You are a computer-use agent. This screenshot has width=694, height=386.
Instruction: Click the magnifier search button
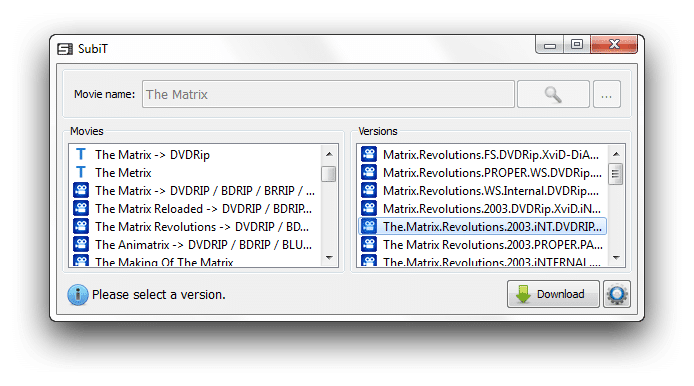[x=553, y=94]
